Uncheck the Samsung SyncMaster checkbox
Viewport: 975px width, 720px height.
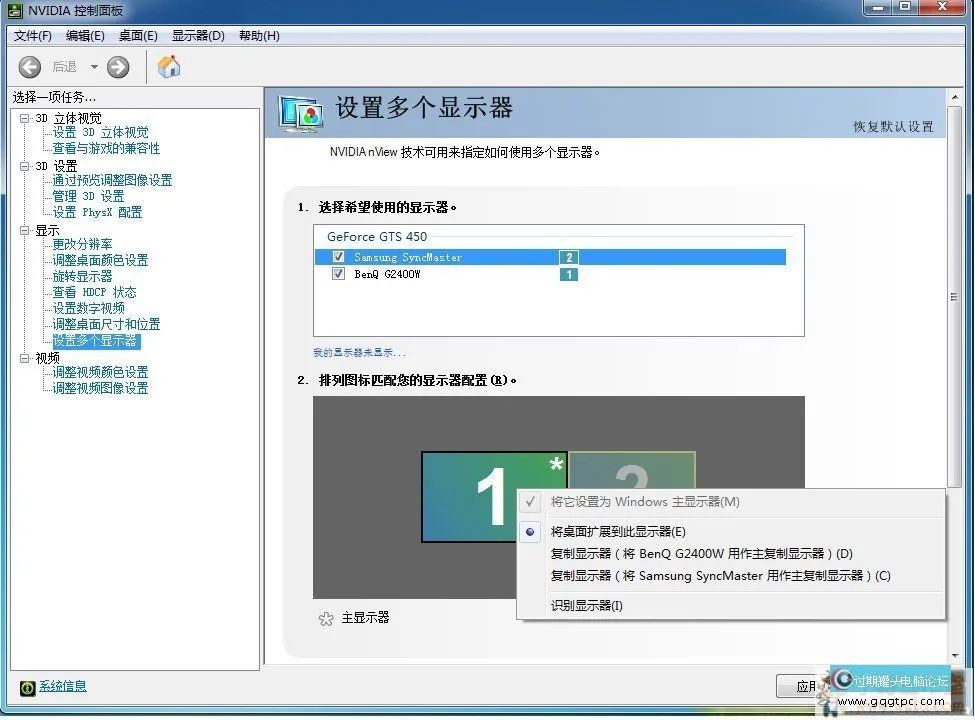point(339,257)
